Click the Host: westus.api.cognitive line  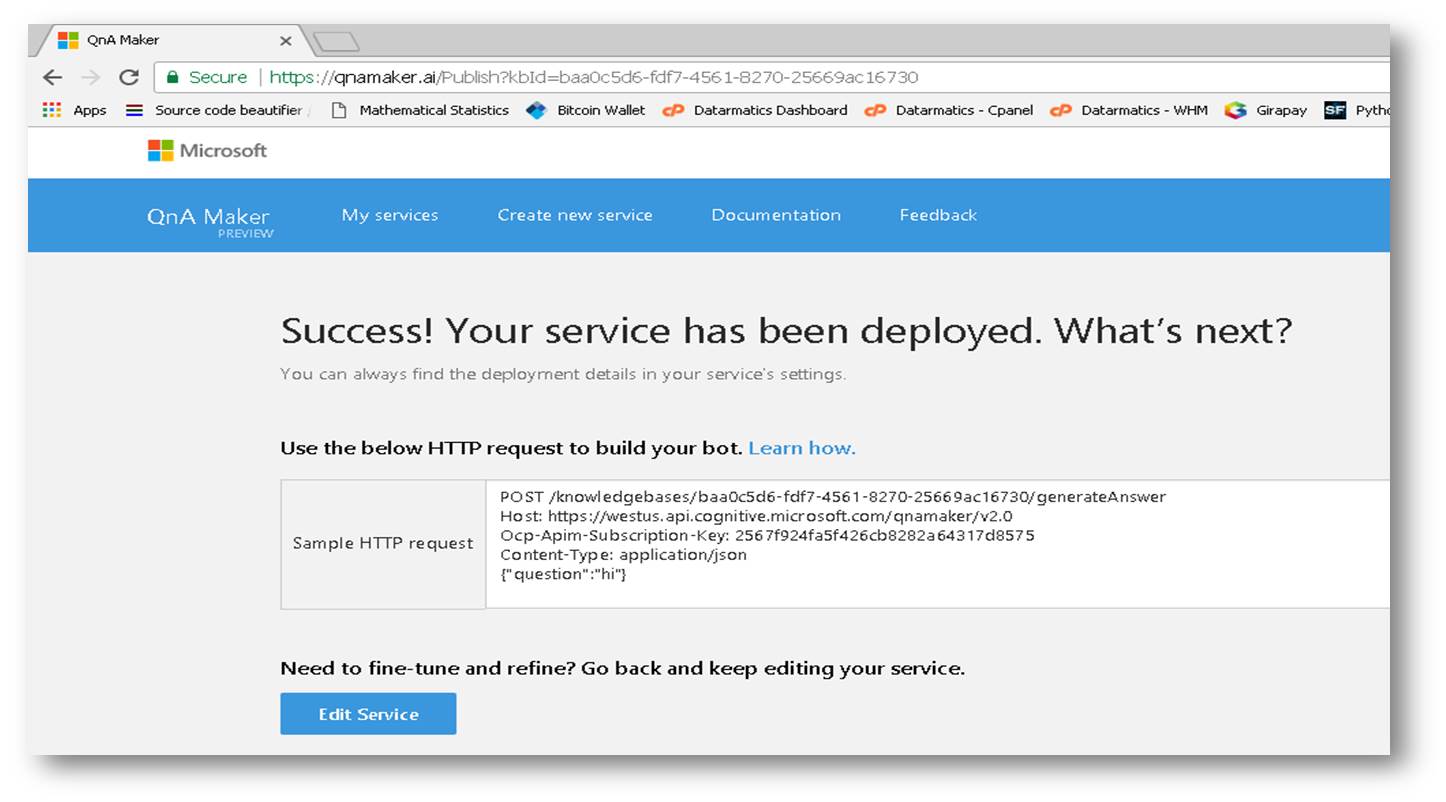pos(756,516)
